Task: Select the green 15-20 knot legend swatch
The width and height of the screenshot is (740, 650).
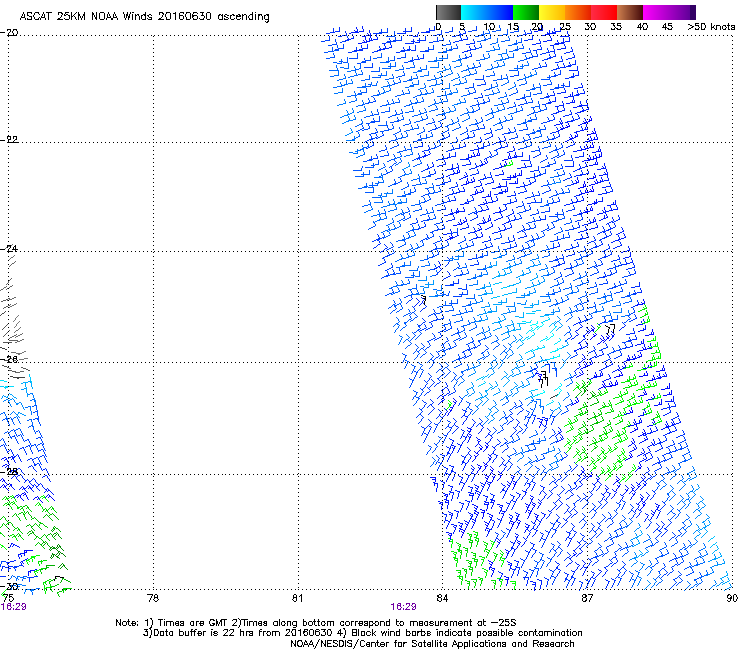Action: 526,12
